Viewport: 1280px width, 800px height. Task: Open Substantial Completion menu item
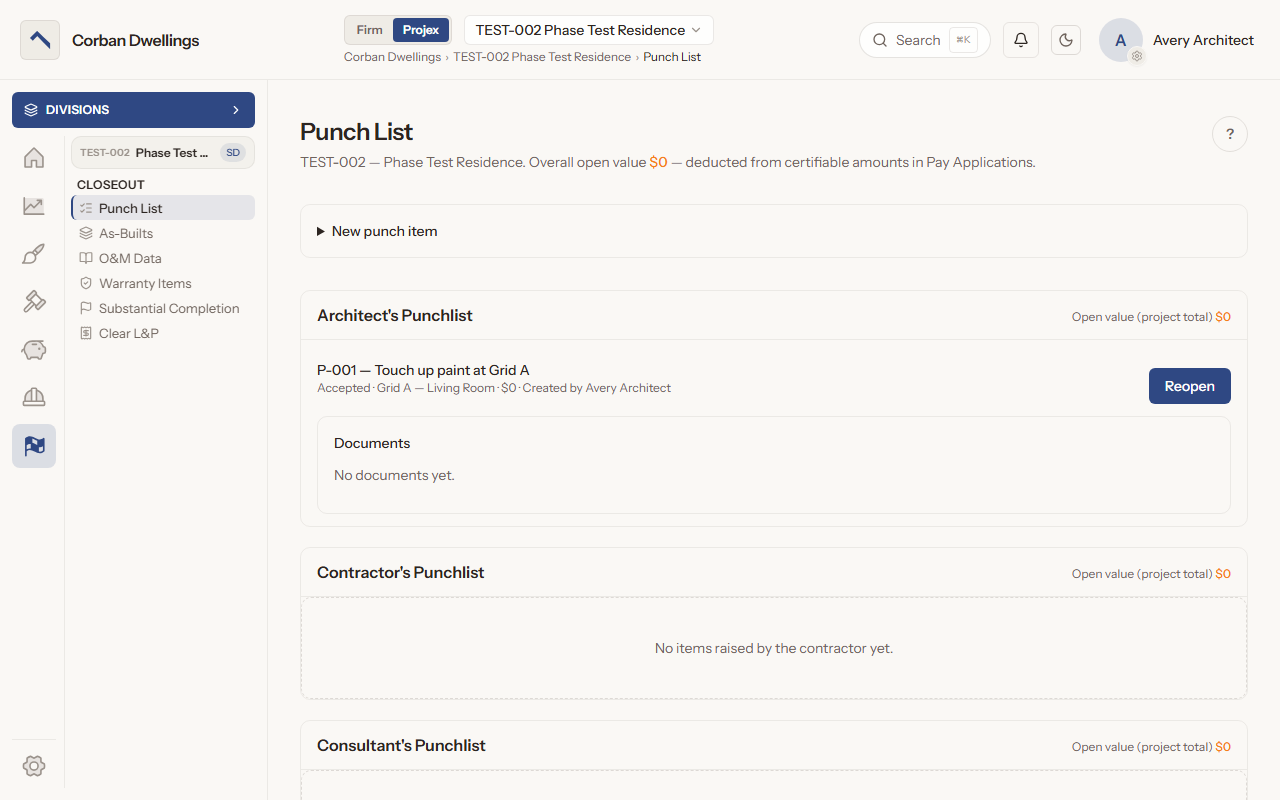(163, 308)
